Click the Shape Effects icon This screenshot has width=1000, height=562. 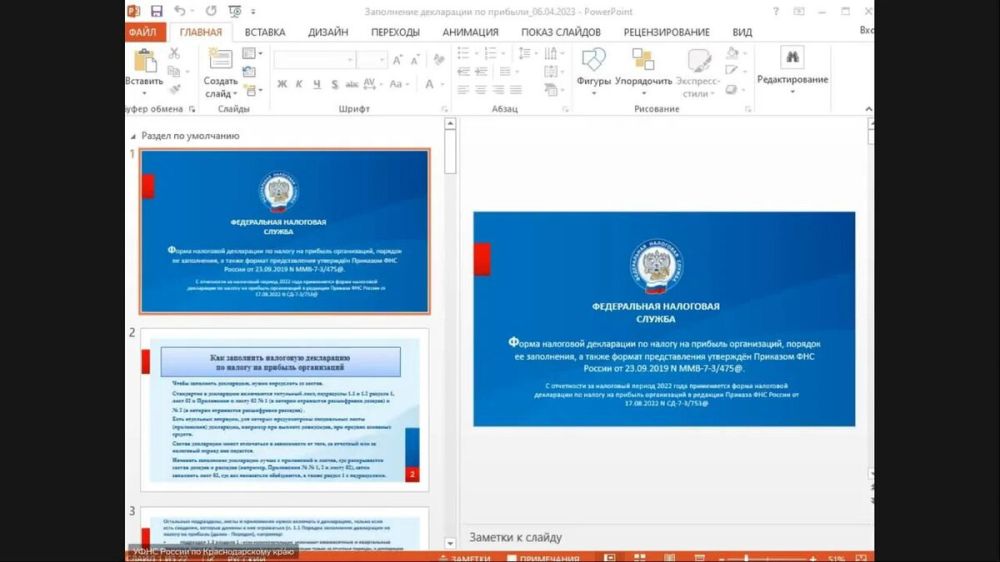[x=732, y=89]
